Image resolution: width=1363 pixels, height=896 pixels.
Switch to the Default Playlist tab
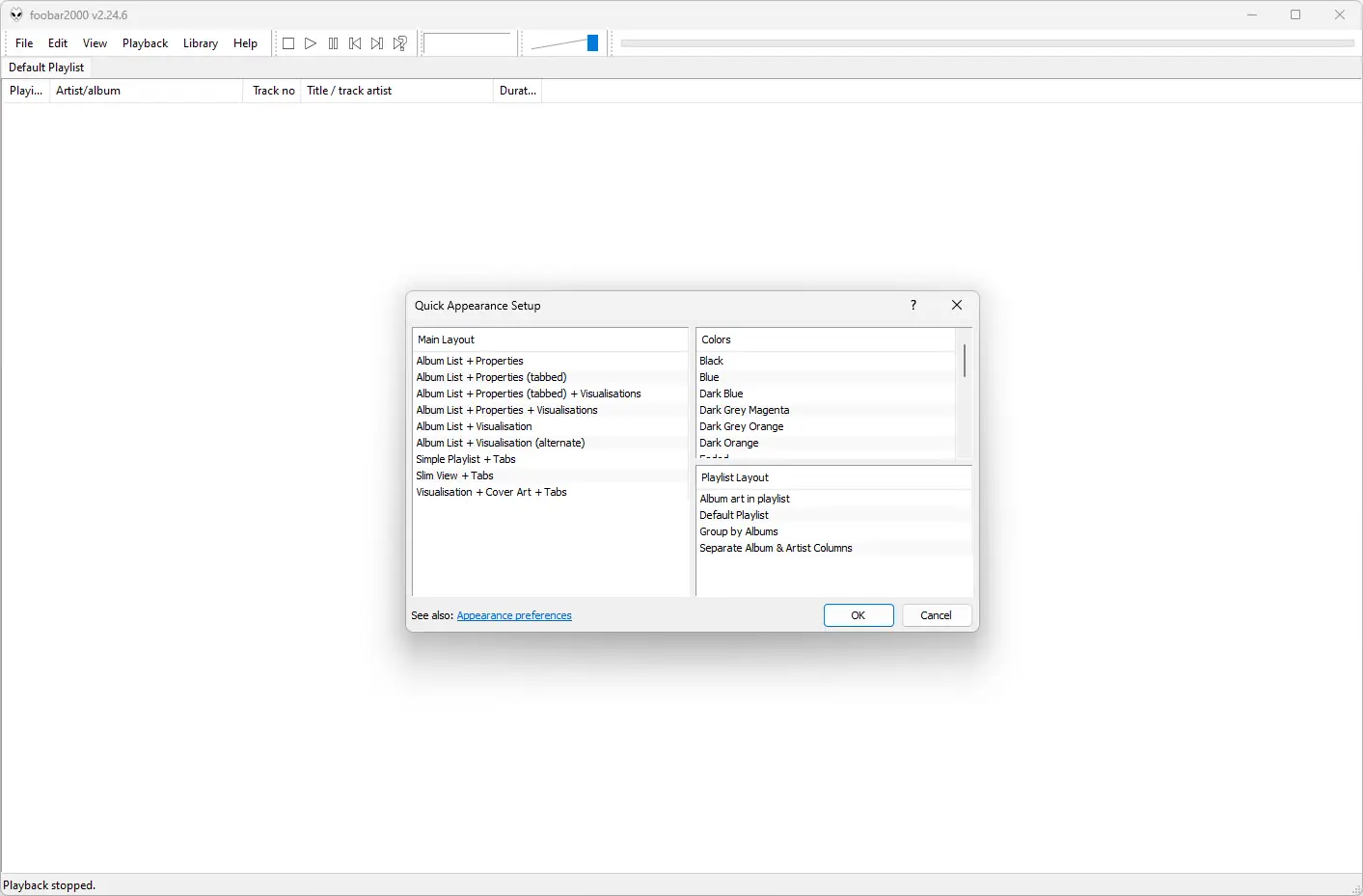(46, 68)
